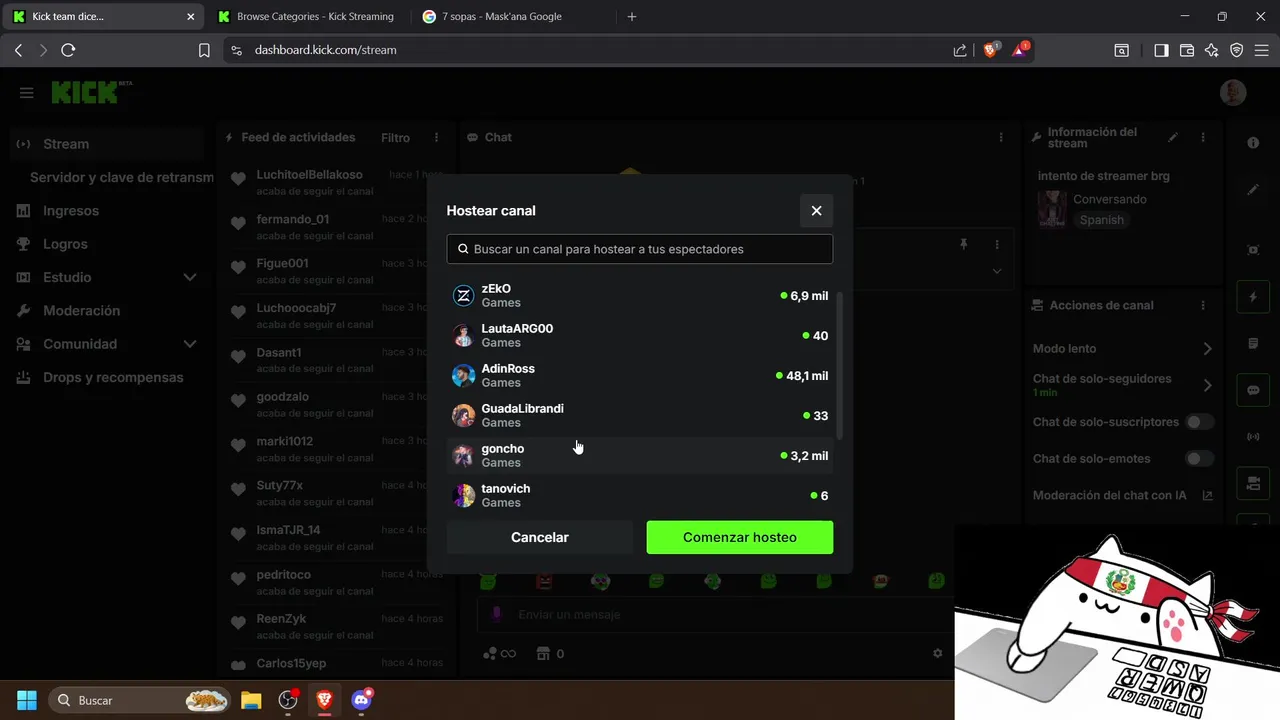Viewport: 1280px width, 720px height.
Task: Click Comenzar hosteo button
Action: (x=740, y=537)
